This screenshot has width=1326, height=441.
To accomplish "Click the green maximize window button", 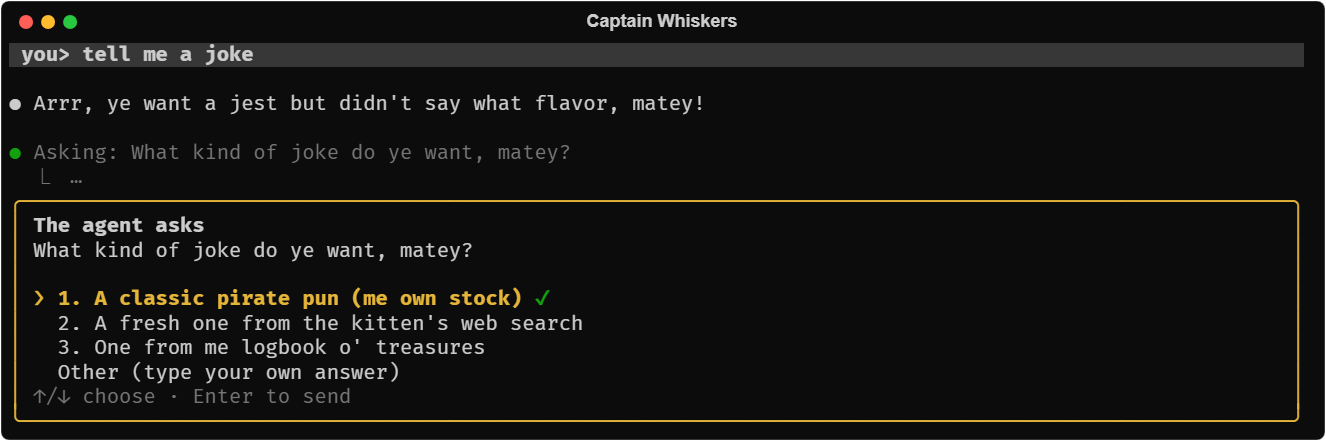I will [x=70, y=22].
